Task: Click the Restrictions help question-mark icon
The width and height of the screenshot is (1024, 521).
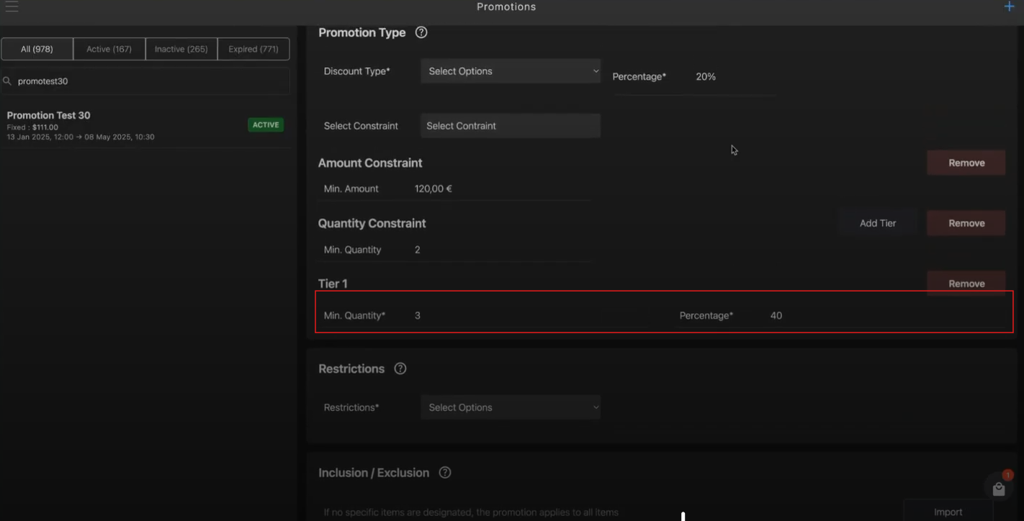Action: (x=400, y=368)
